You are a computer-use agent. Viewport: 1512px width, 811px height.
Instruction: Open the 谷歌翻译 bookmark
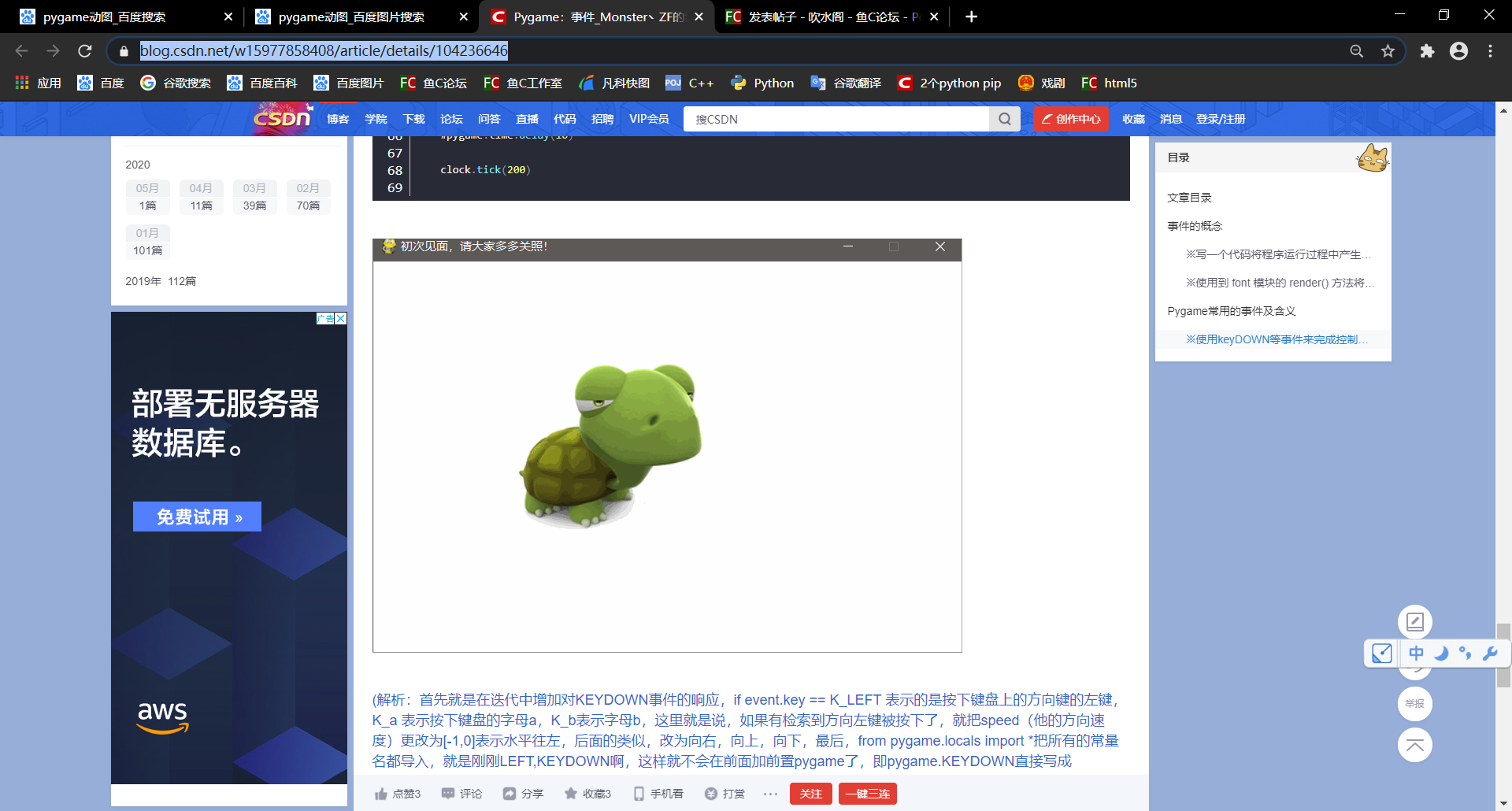pos(846,83)
